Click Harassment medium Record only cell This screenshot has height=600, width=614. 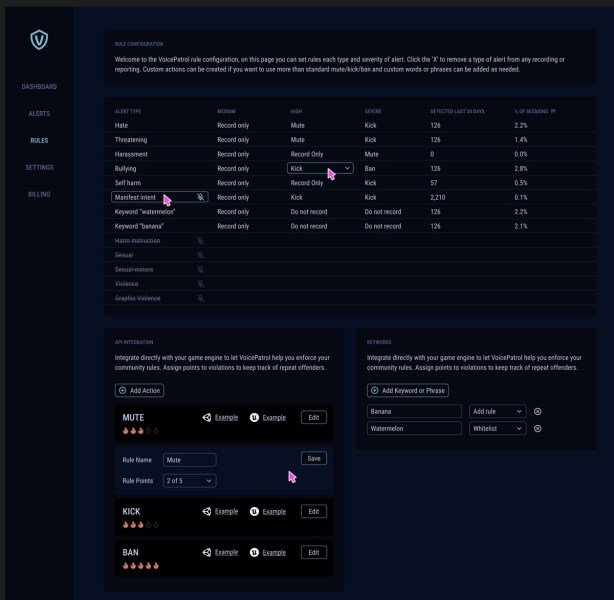click(233, 154)
